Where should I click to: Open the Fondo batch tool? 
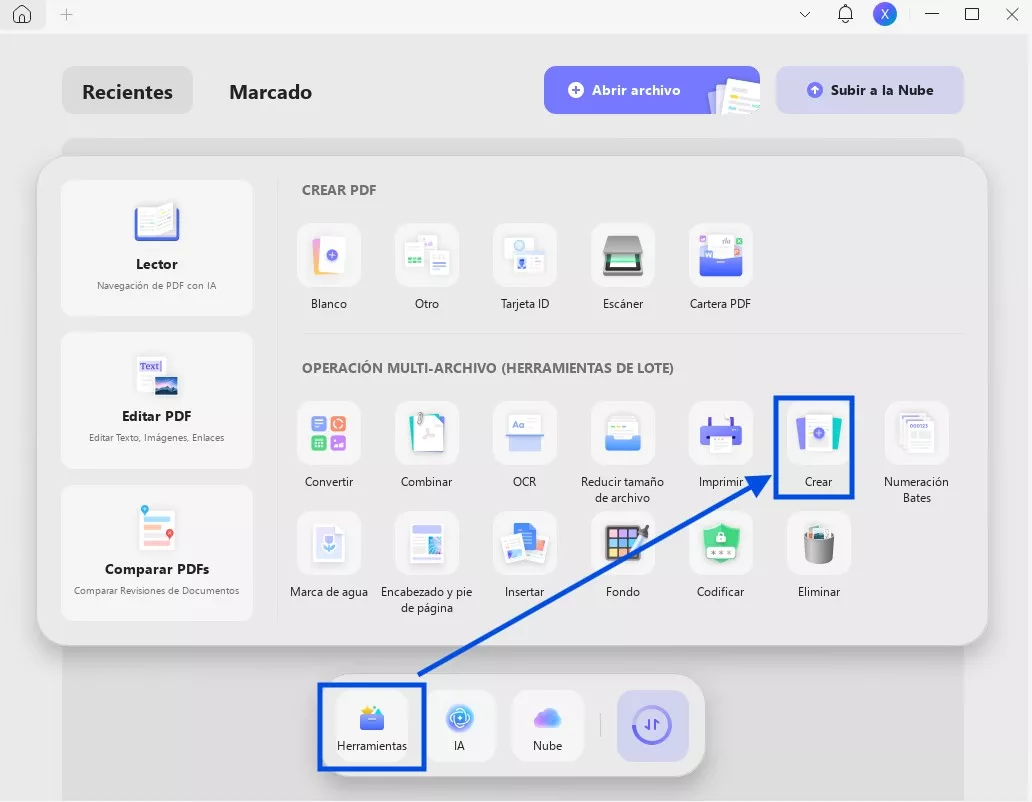tap(623, 543)
